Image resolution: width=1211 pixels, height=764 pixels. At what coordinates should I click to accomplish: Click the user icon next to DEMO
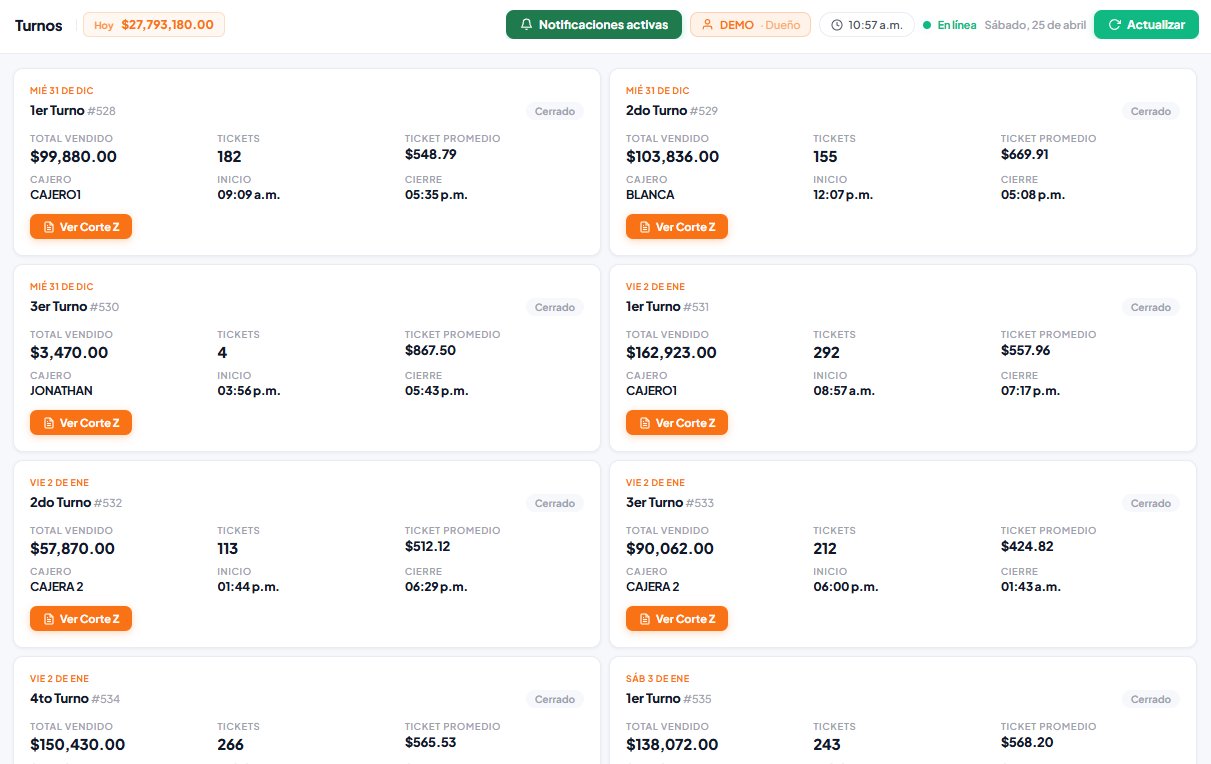click(x=707, y=25)
